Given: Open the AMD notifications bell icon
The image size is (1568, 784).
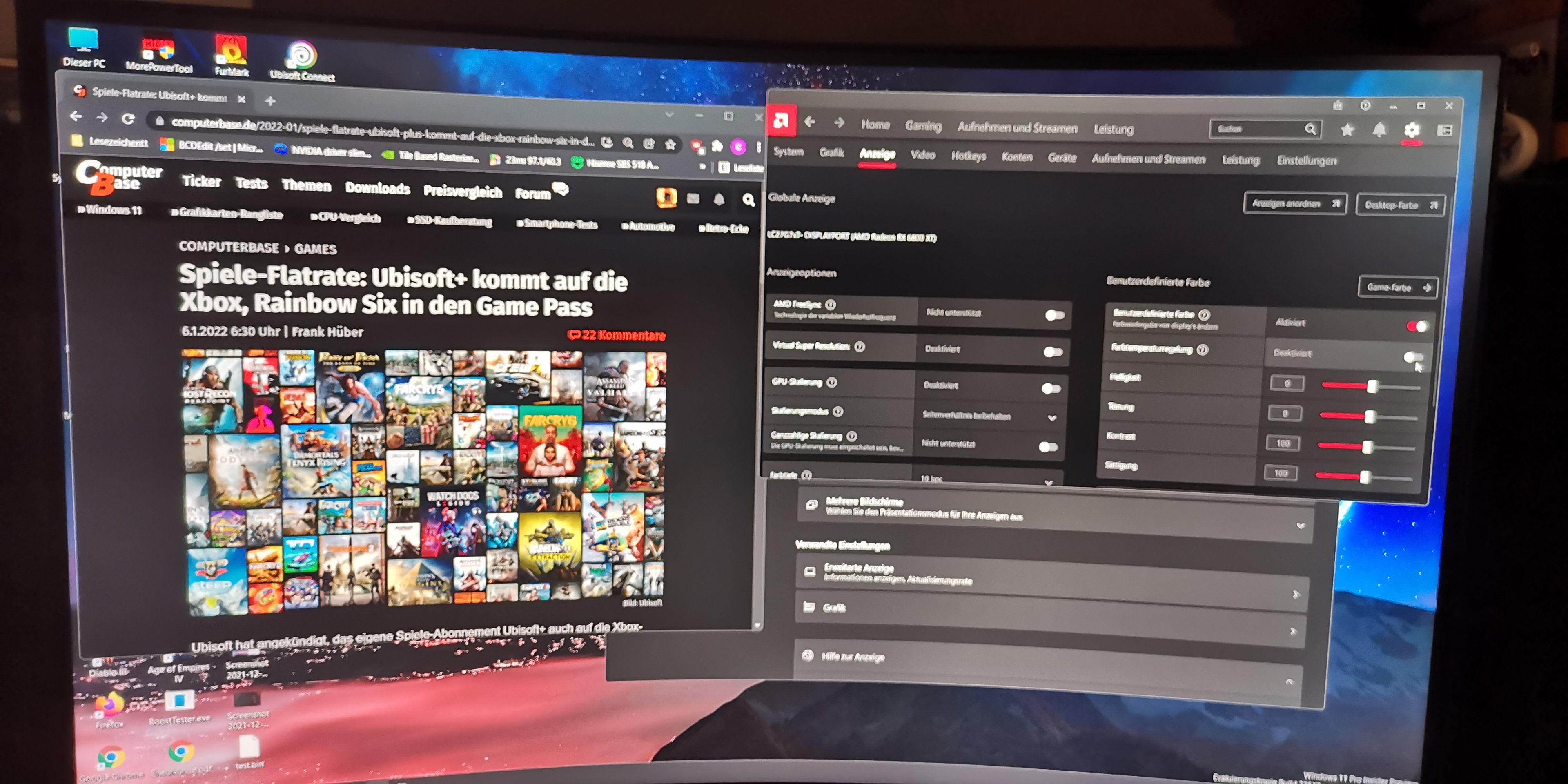Looking at the screenshot, I should (1379, 130).
